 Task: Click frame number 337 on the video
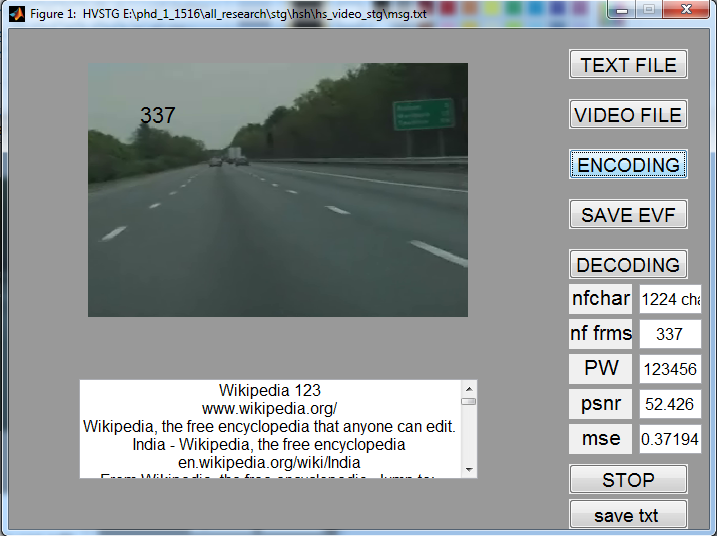pos(158,115)
